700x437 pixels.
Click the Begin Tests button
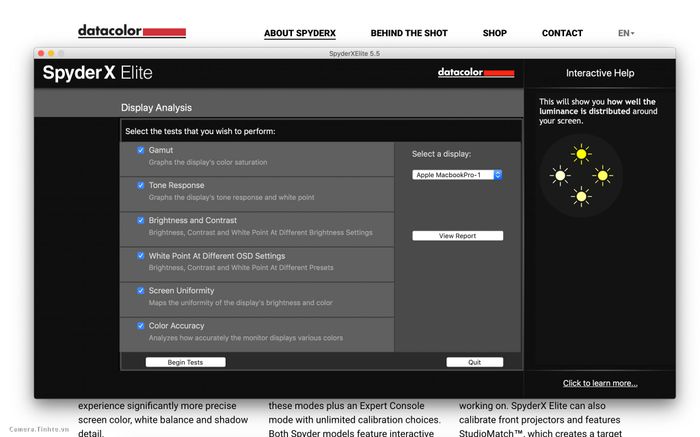185,362
